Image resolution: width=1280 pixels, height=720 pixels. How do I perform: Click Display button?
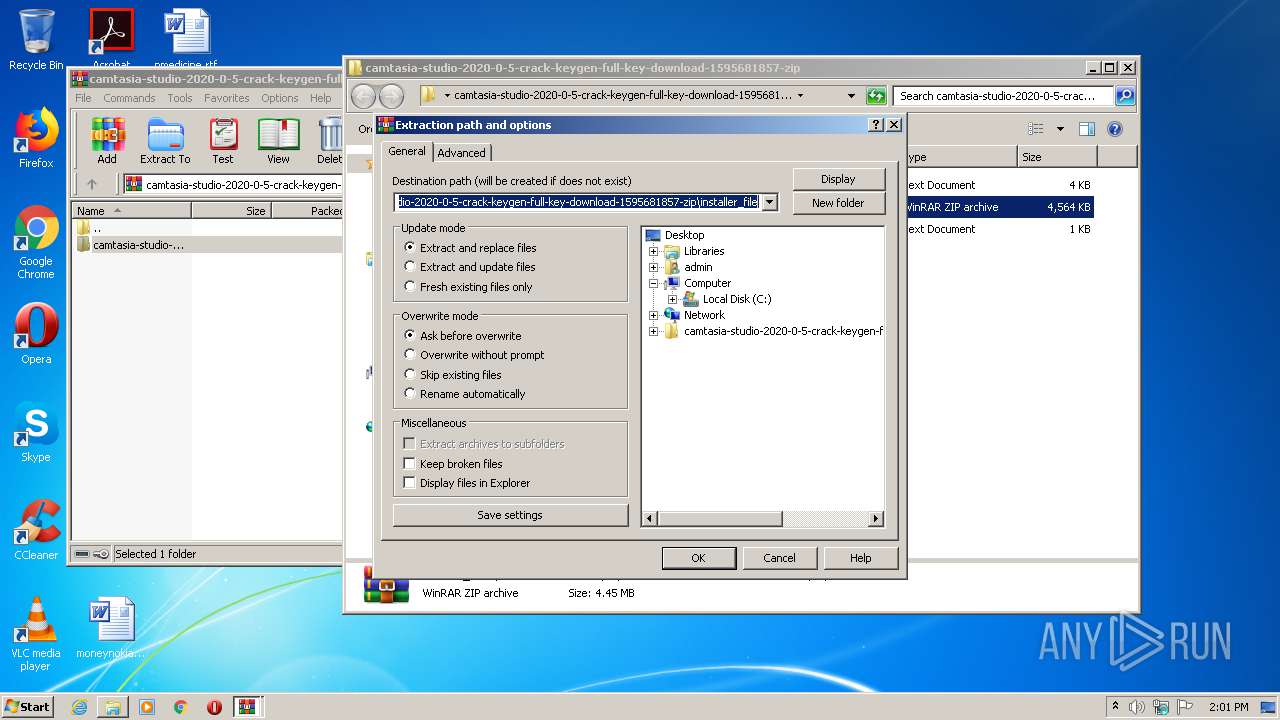[838, 179]
